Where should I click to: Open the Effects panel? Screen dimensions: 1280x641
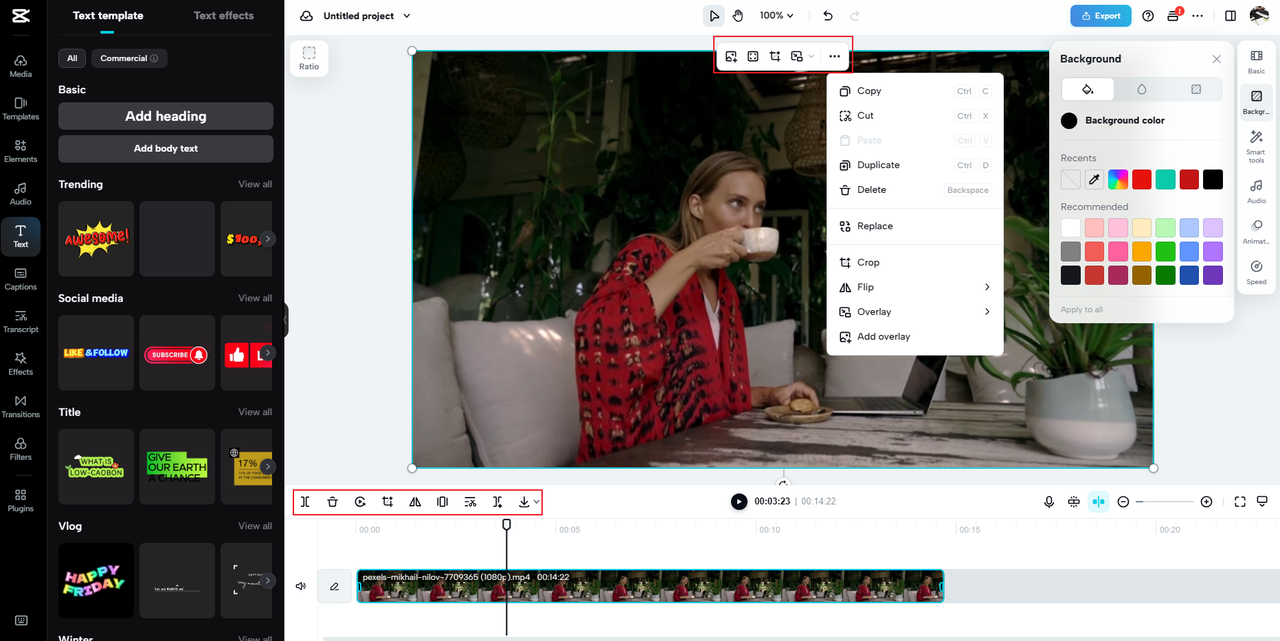point(20,364)
